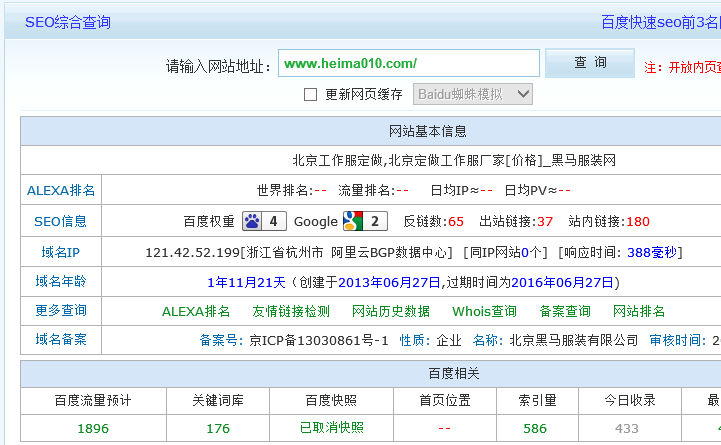Click the 今日收录 value 433
The height and width of the screenshot is (445, 721).
tap(627, 428)
